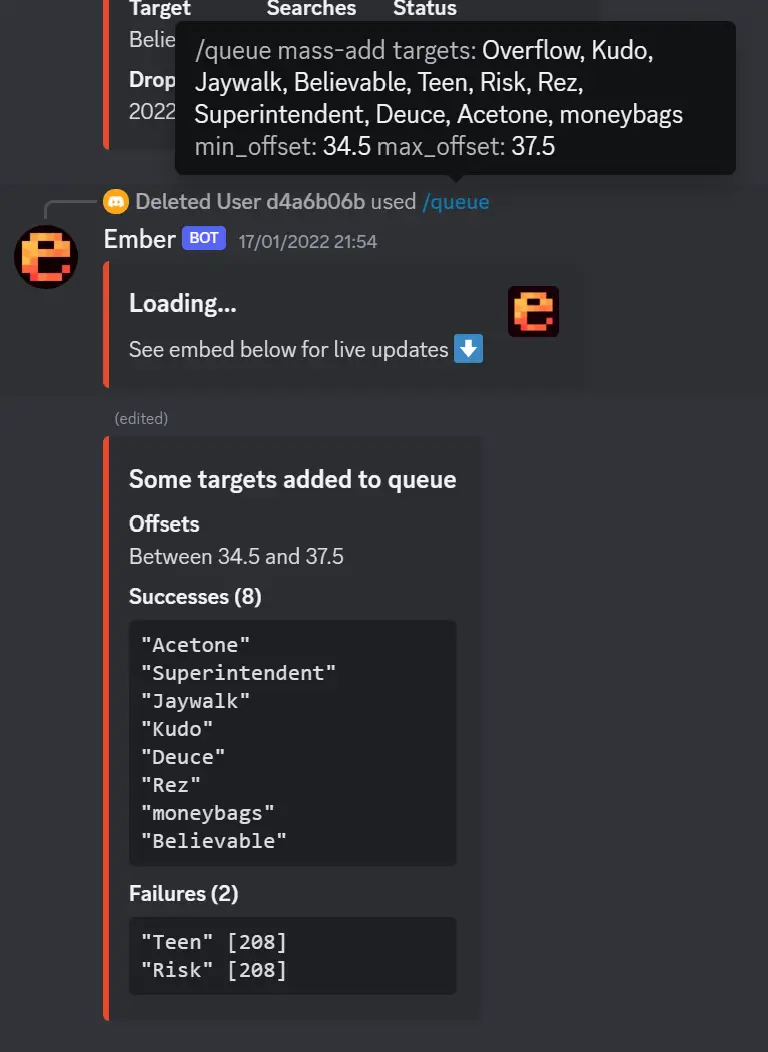Click the blue down-arrow emoji

point(468,350)
